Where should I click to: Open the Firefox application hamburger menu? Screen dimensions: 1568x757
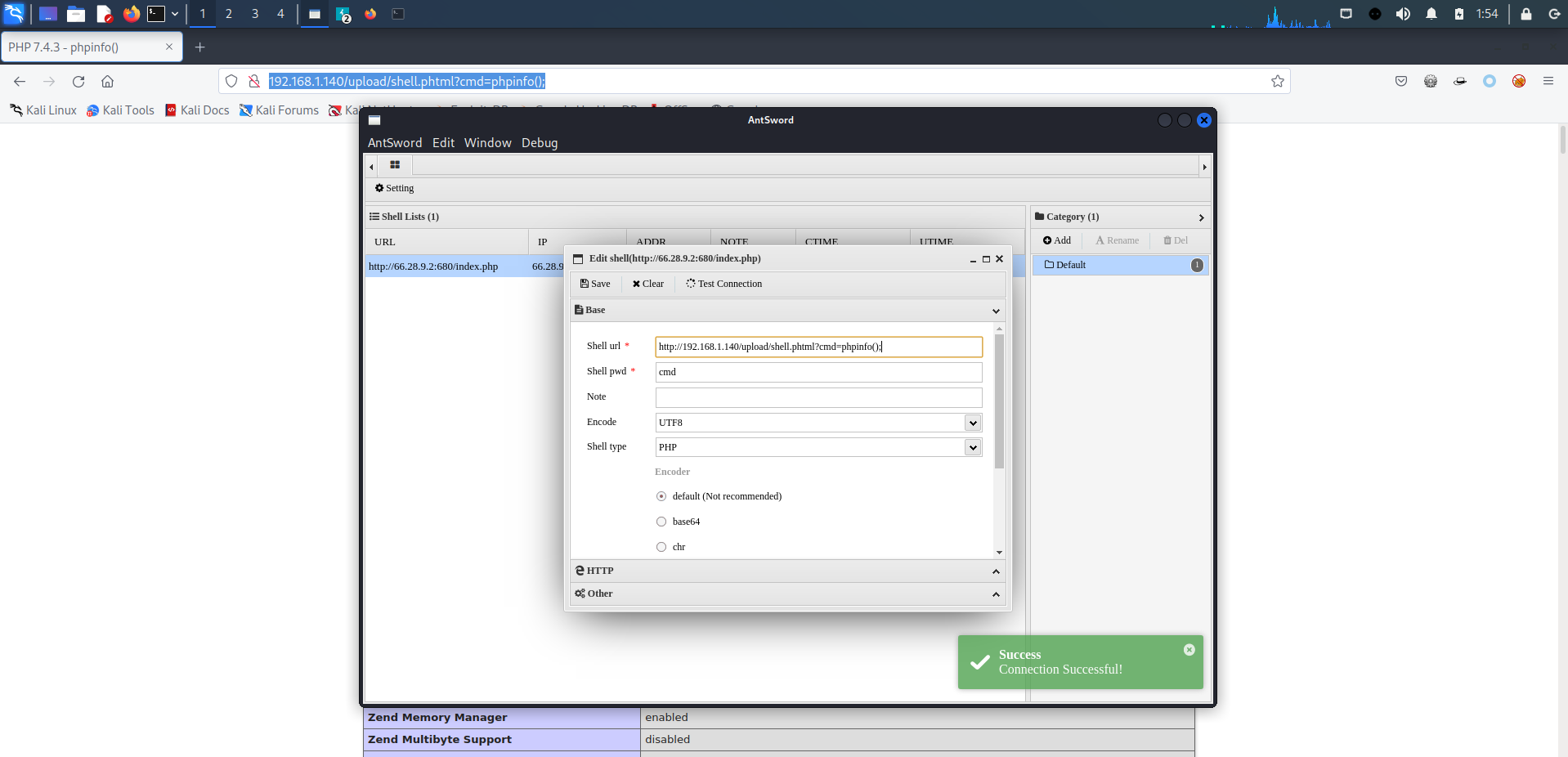click(1548, 81)
